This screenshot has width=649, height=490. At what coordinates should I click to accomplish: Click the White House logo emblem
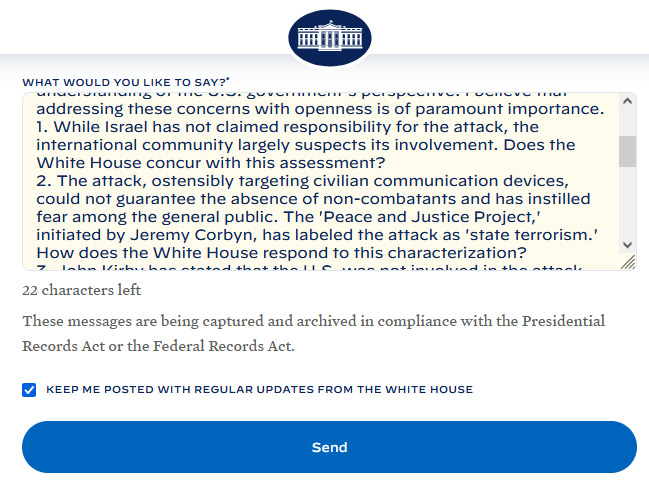[330, 39]
